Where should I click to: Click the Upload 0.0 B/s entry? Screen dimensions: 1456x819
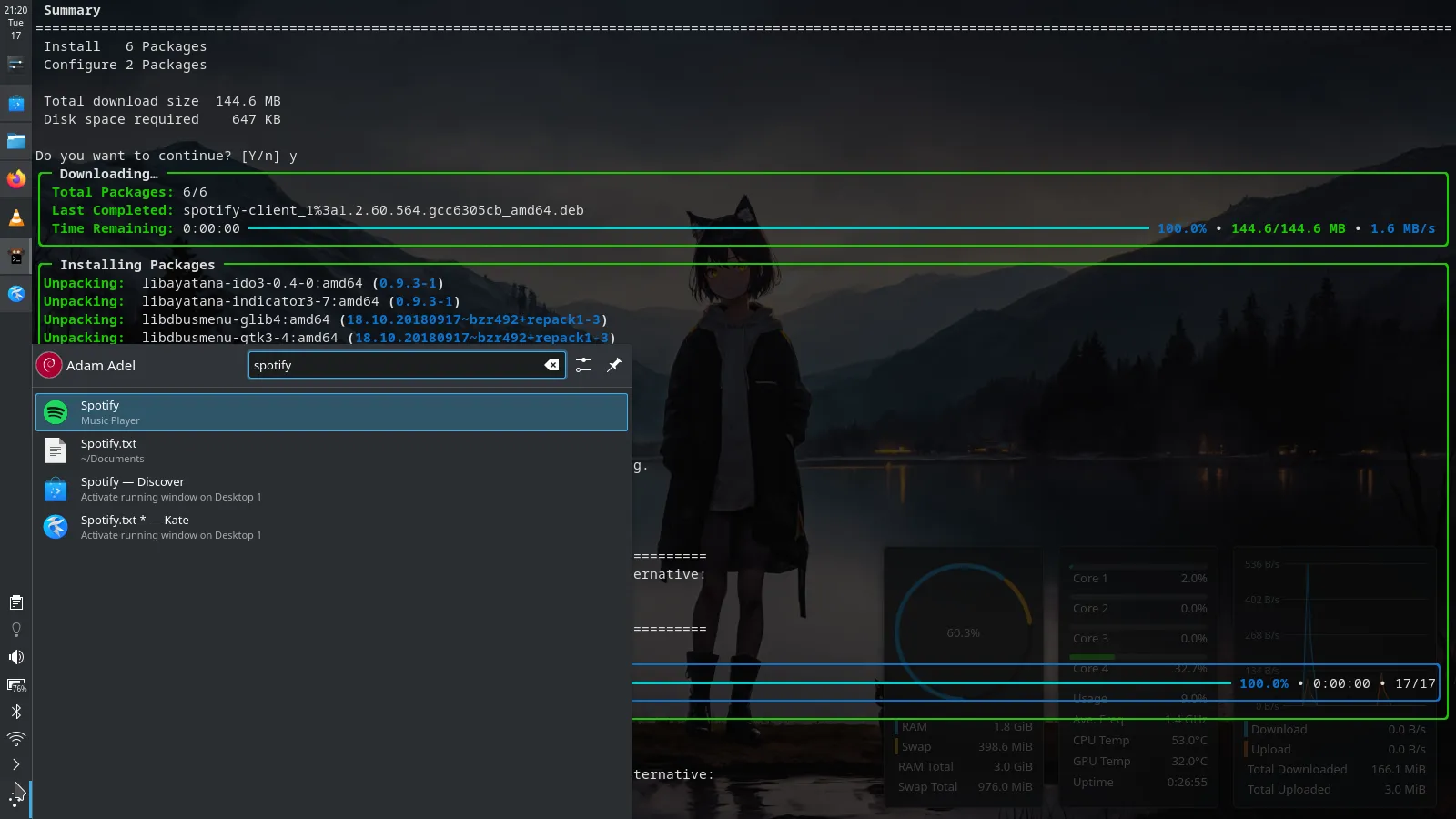1336,749
